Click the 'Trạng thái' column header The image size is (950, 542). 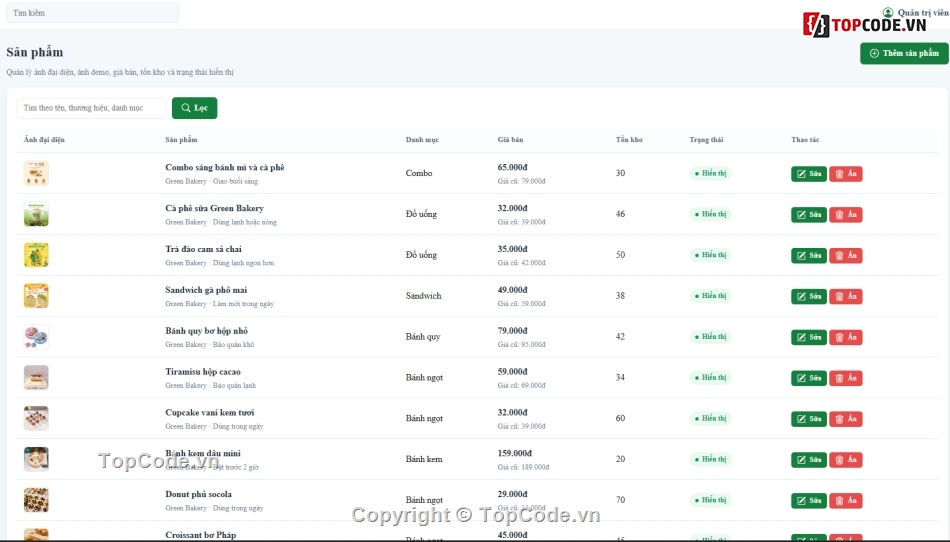click(x=706, y=140)
